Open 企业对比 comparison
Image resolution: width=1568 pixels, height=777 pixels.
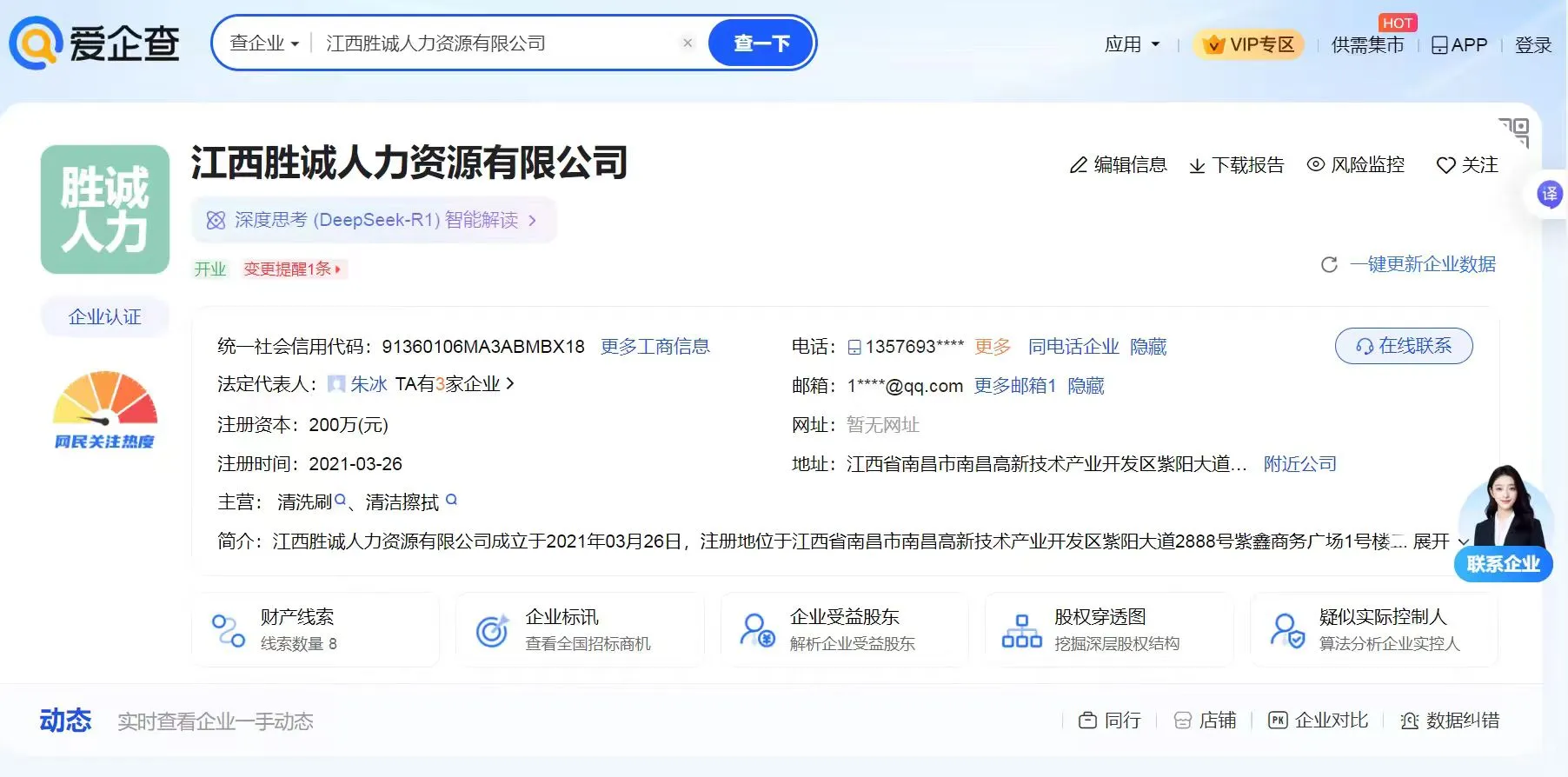point(1319,721)
